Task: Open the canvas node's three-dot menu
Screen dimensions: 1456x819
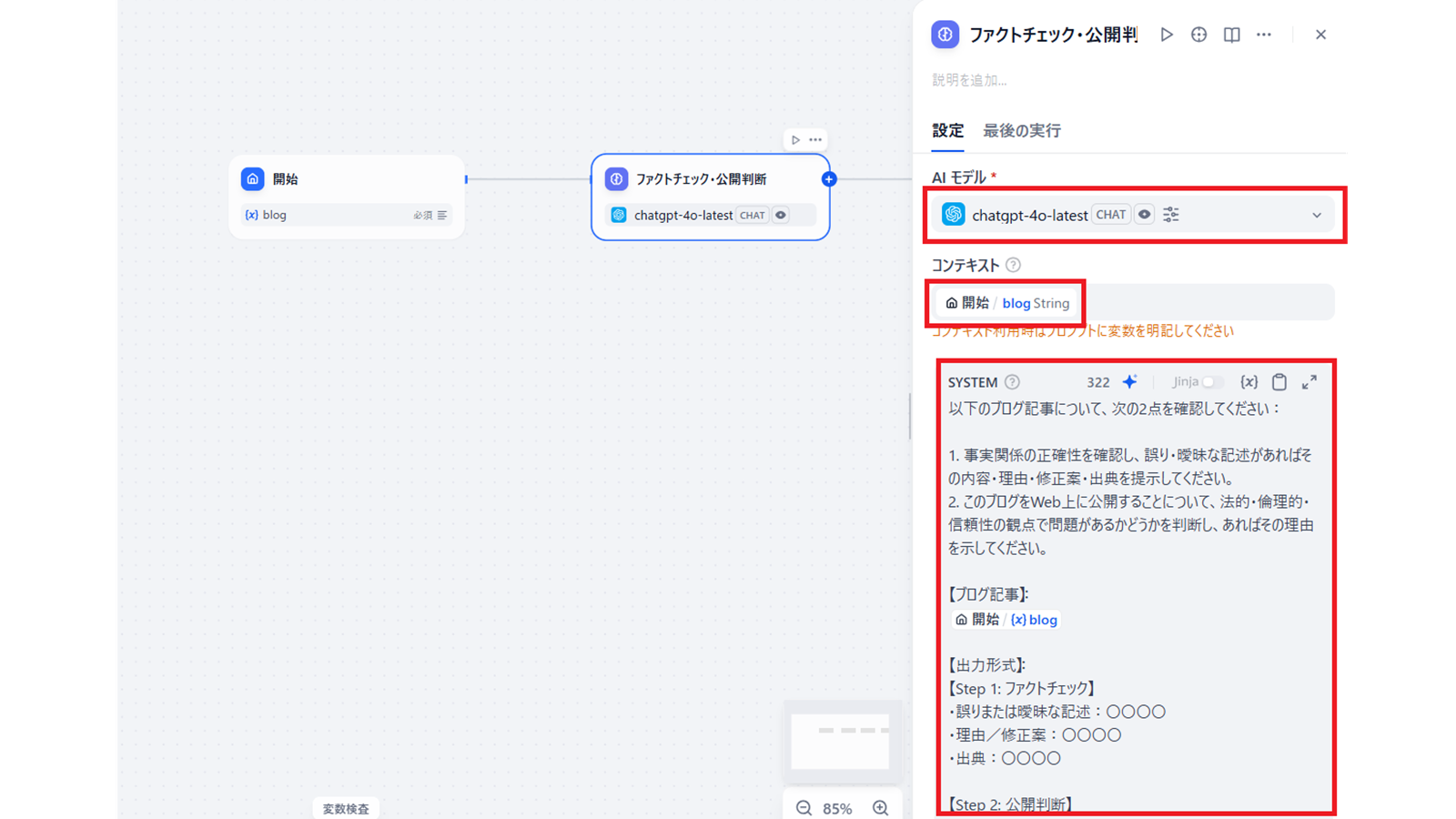Action: point(815,140)
